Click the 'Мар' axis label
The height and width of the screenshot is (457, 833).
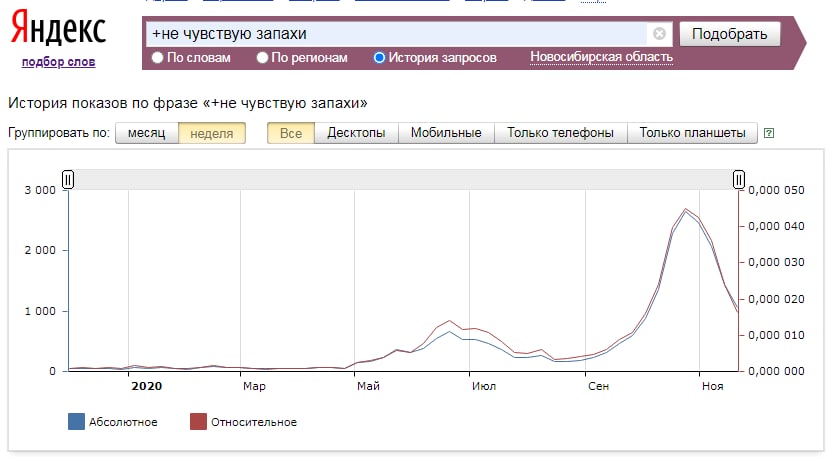pyautogui.click(x=254, y=386)
